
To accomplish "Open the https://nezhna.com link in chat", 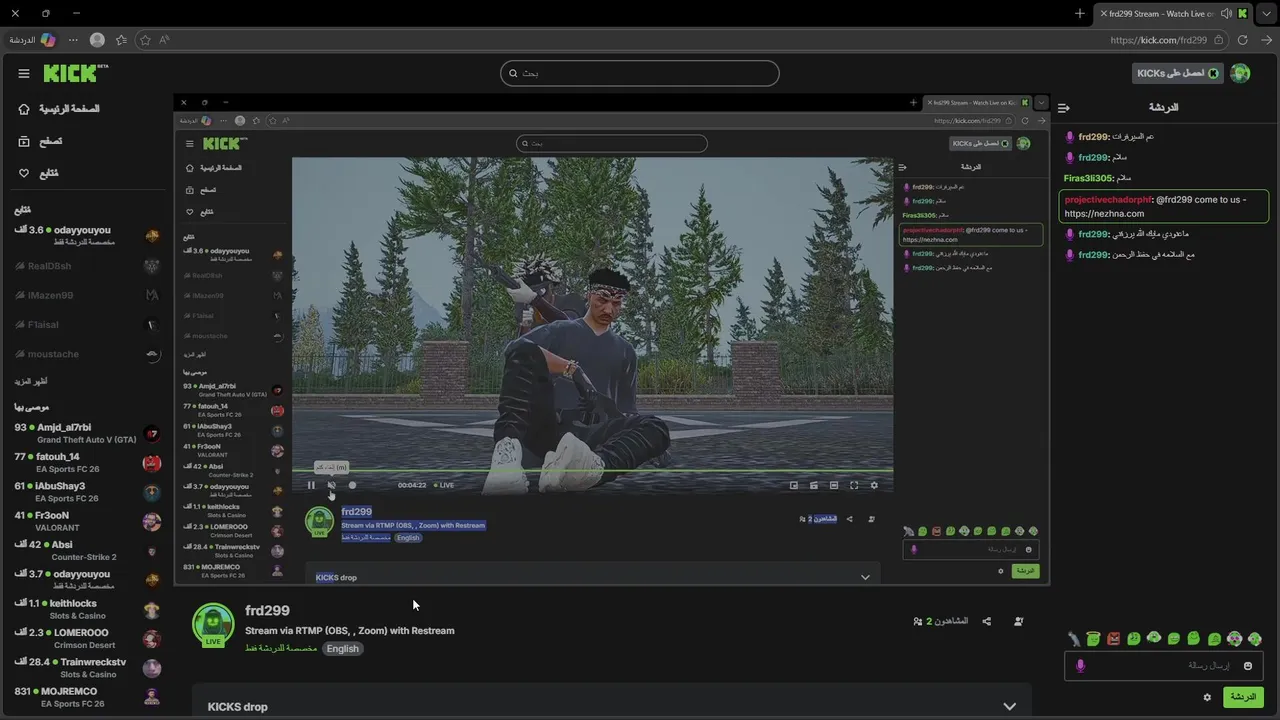I will (x=1104, y=213).
